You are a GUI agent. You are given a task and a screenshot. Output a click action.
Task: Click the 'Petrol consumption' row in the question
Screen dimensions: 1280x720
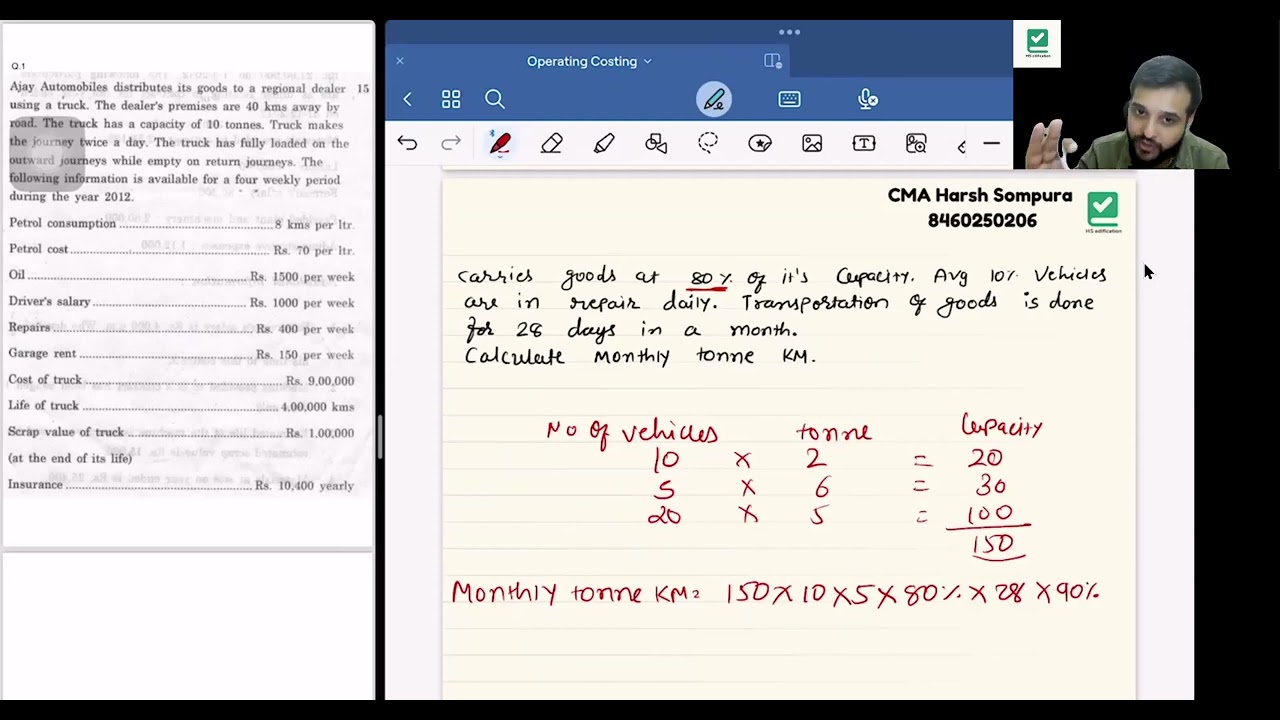181,224
